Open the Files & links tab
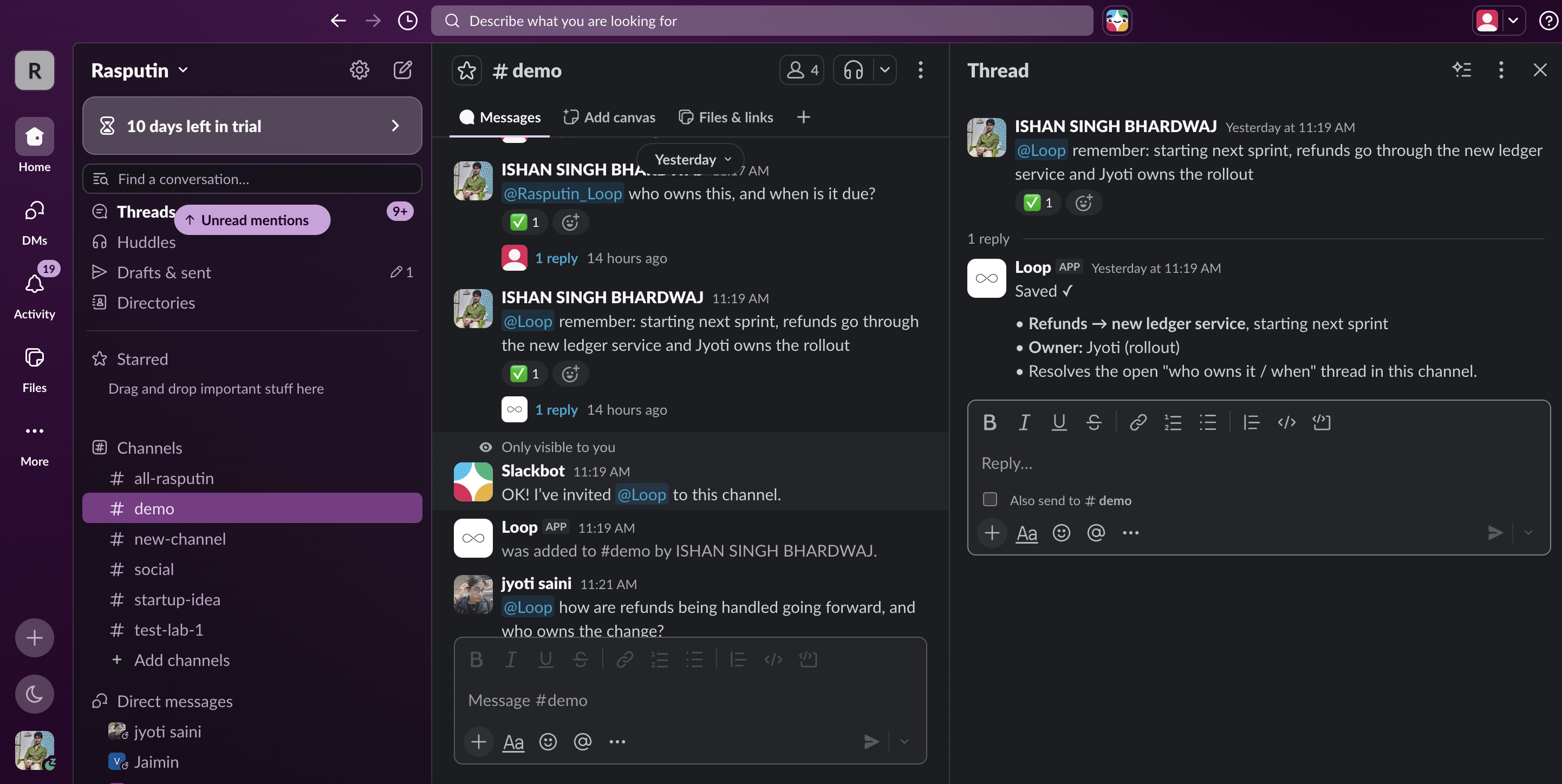Viewport: 1562px width, 784px height. point(726,117)
